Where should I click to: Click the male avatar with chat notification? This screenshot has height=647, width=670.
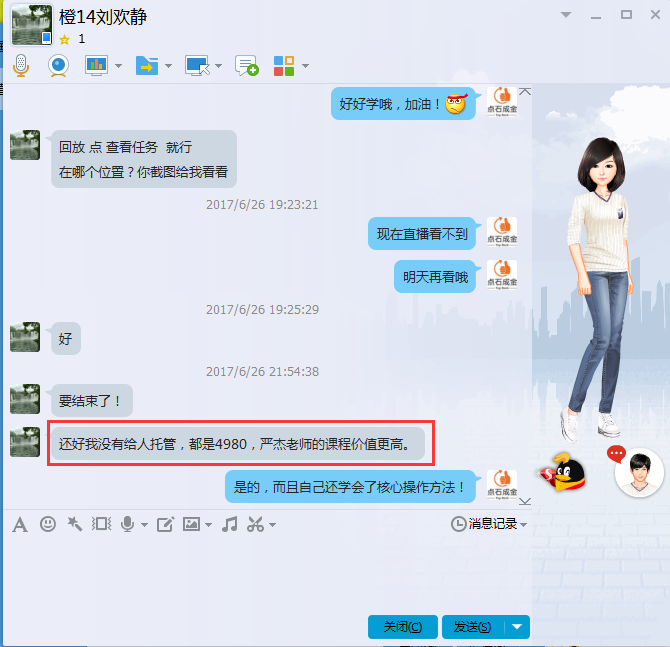(x=638, y=473)
